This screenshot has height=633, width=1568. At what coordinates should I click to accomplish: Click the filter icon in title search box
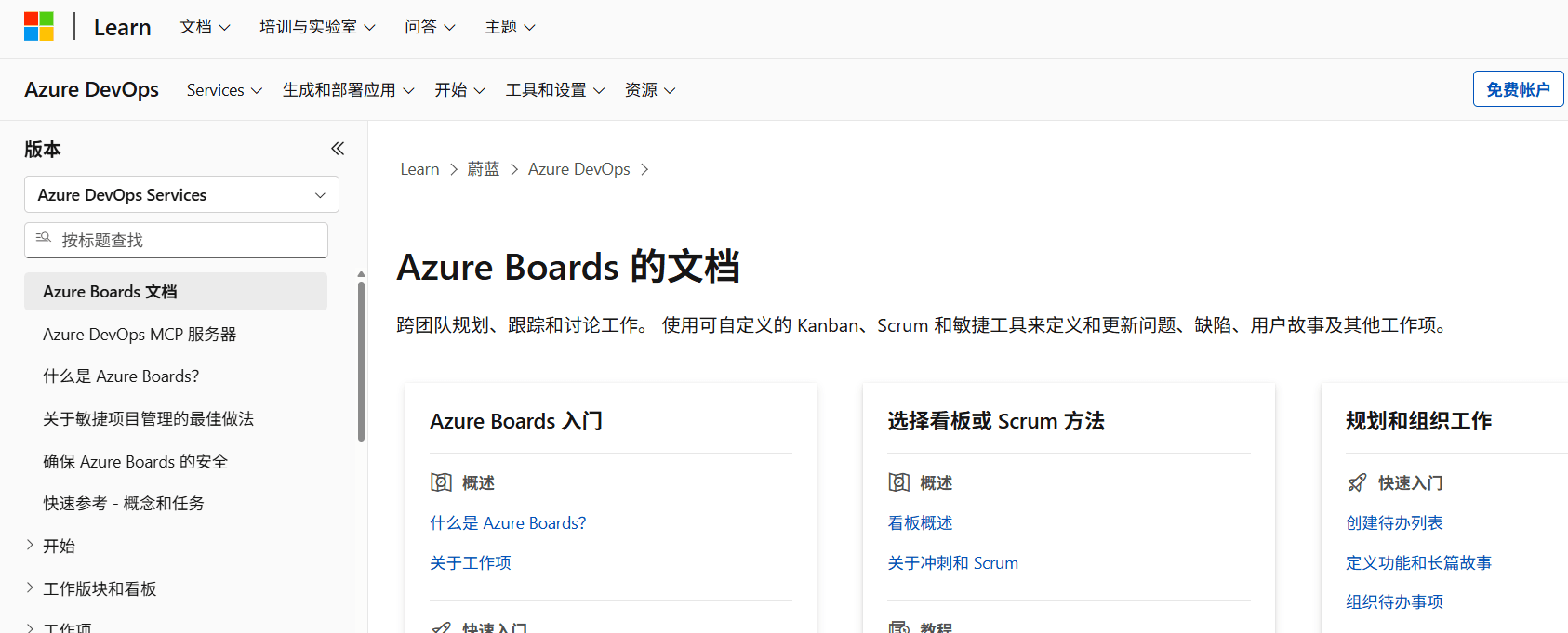pos(43,240)
